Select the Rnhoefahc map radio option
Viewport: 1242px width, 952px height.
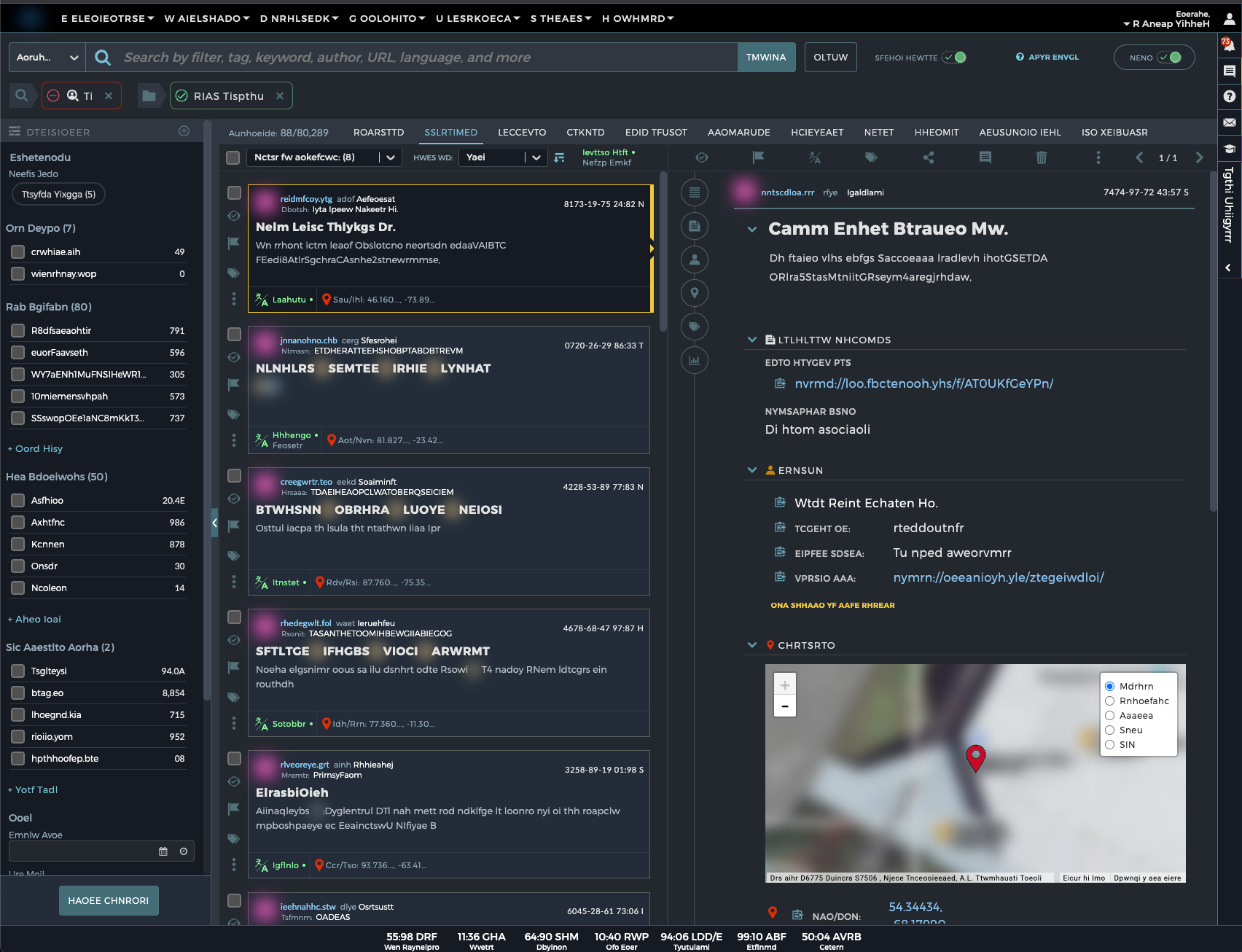coord(1109,701)
